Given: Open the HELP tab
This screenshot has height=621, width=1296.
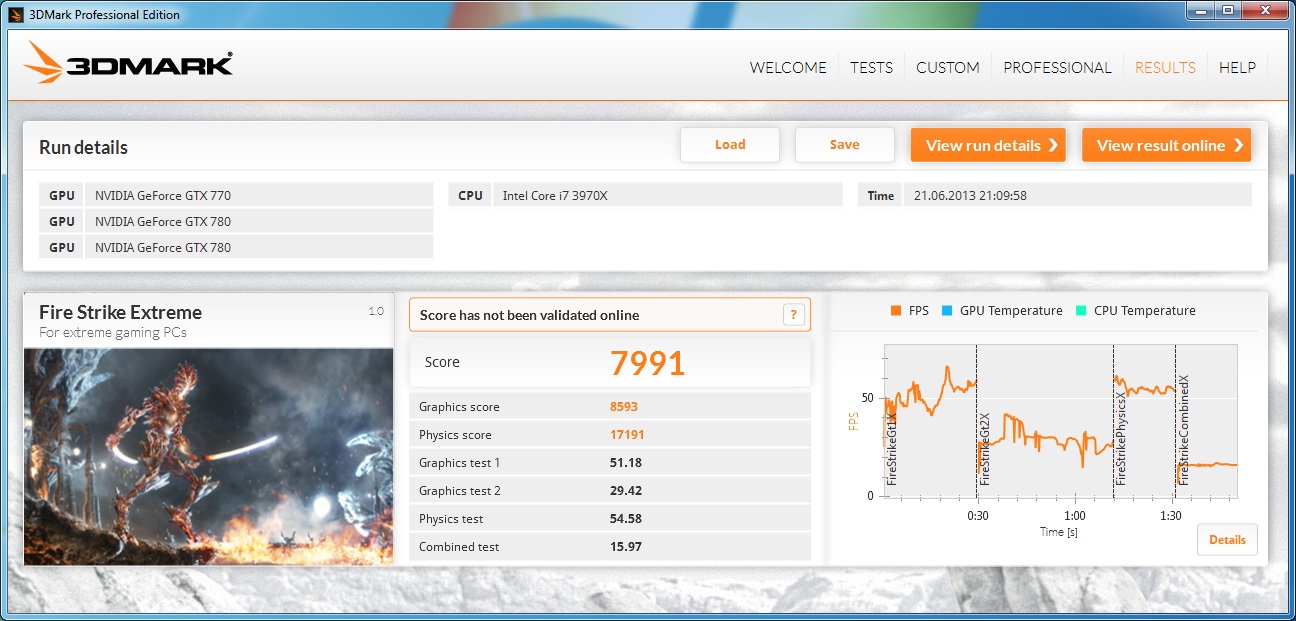Looking at the screenshot, I should pos(1237,68).
